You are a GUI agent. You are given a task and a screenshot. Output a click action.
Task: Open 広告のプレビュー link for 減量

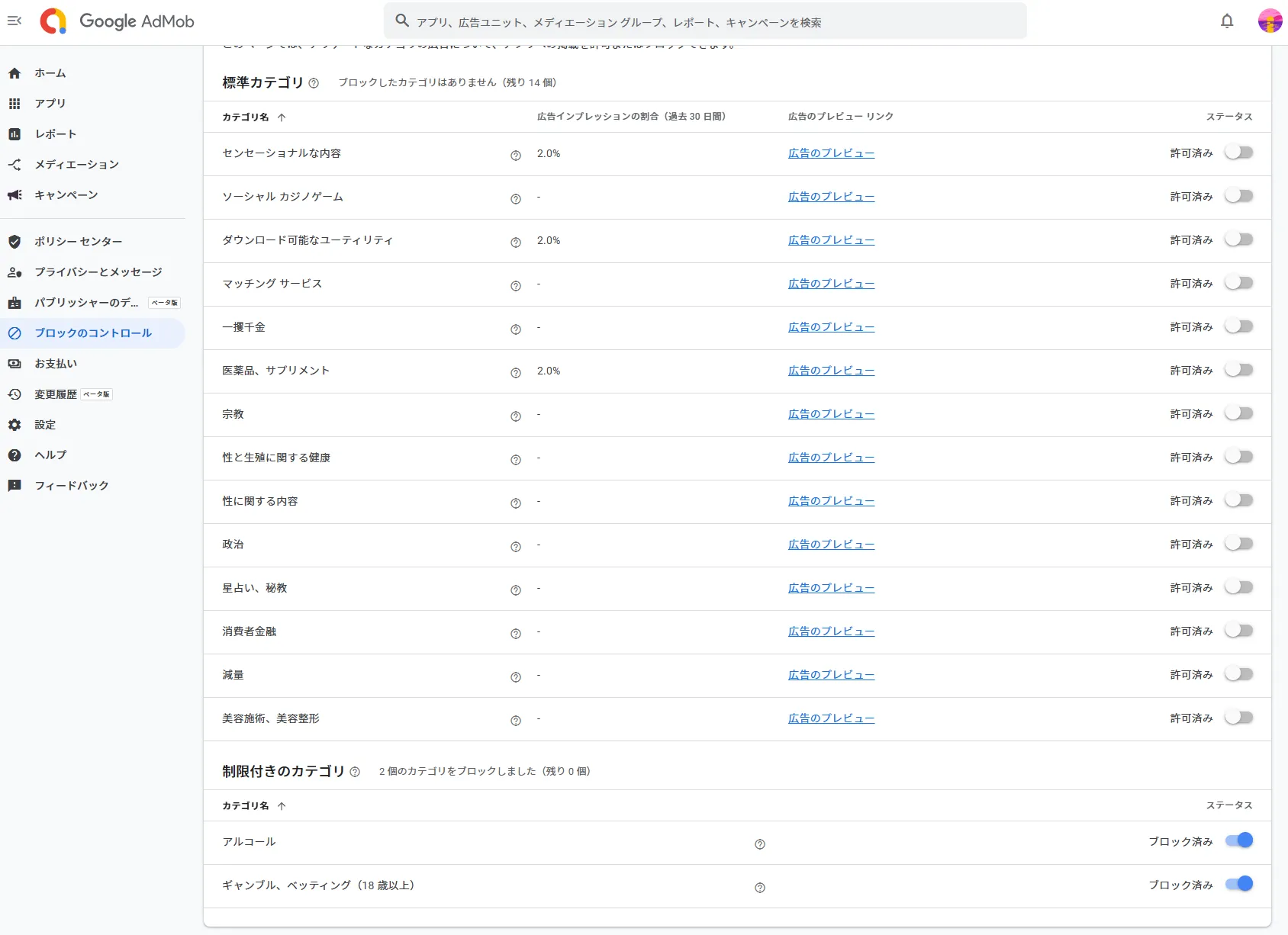pos(831,675)
